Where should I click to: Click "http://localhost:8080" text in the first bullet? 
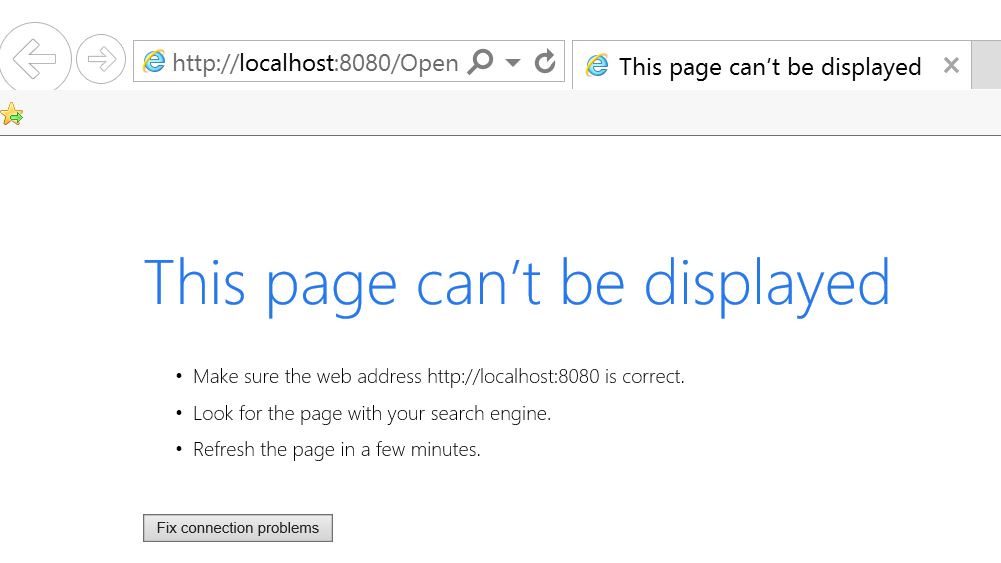513,377
